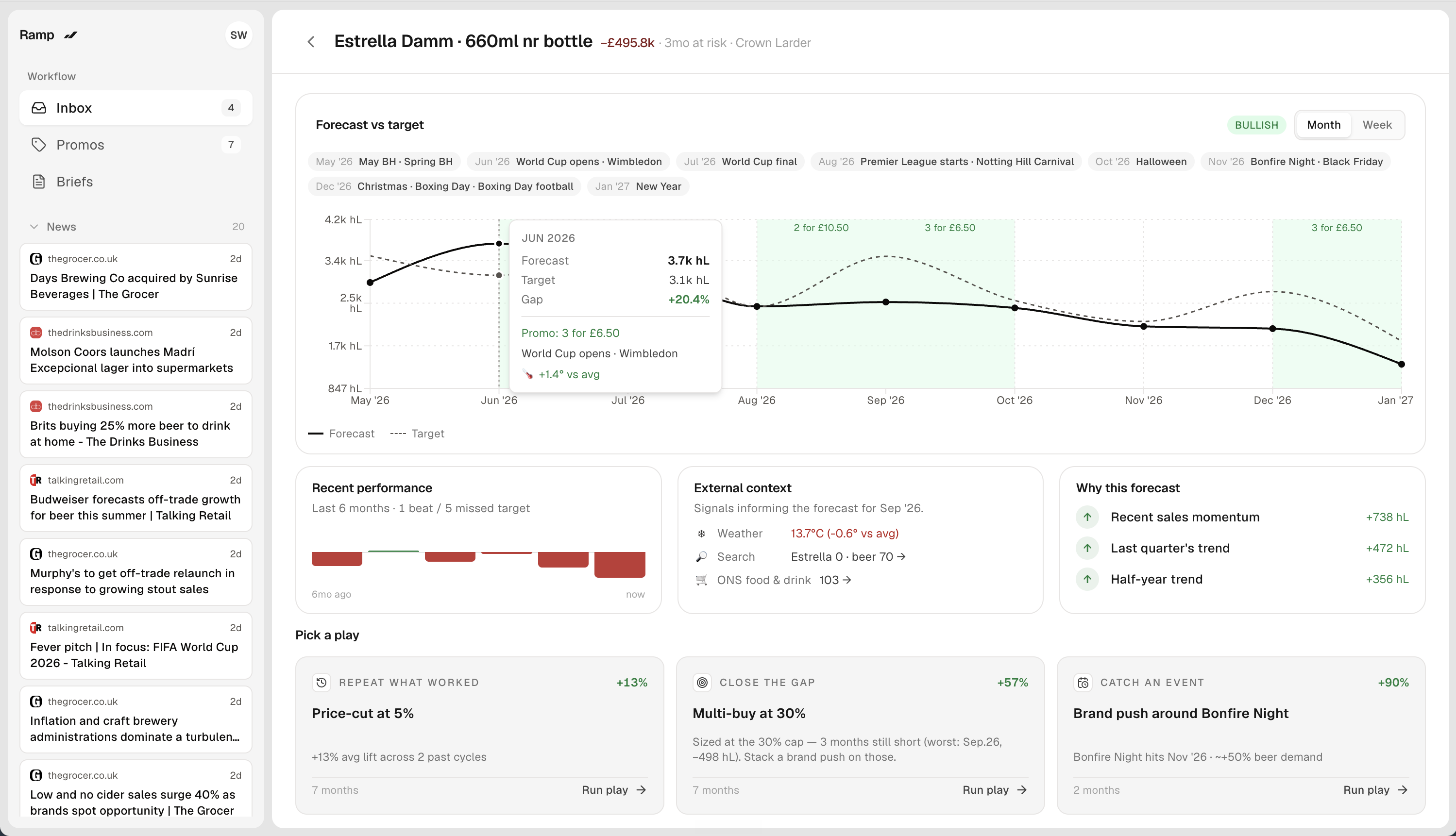Click the Jan '27 forecast data point
1456x836 pixels.
(1402, 364)
